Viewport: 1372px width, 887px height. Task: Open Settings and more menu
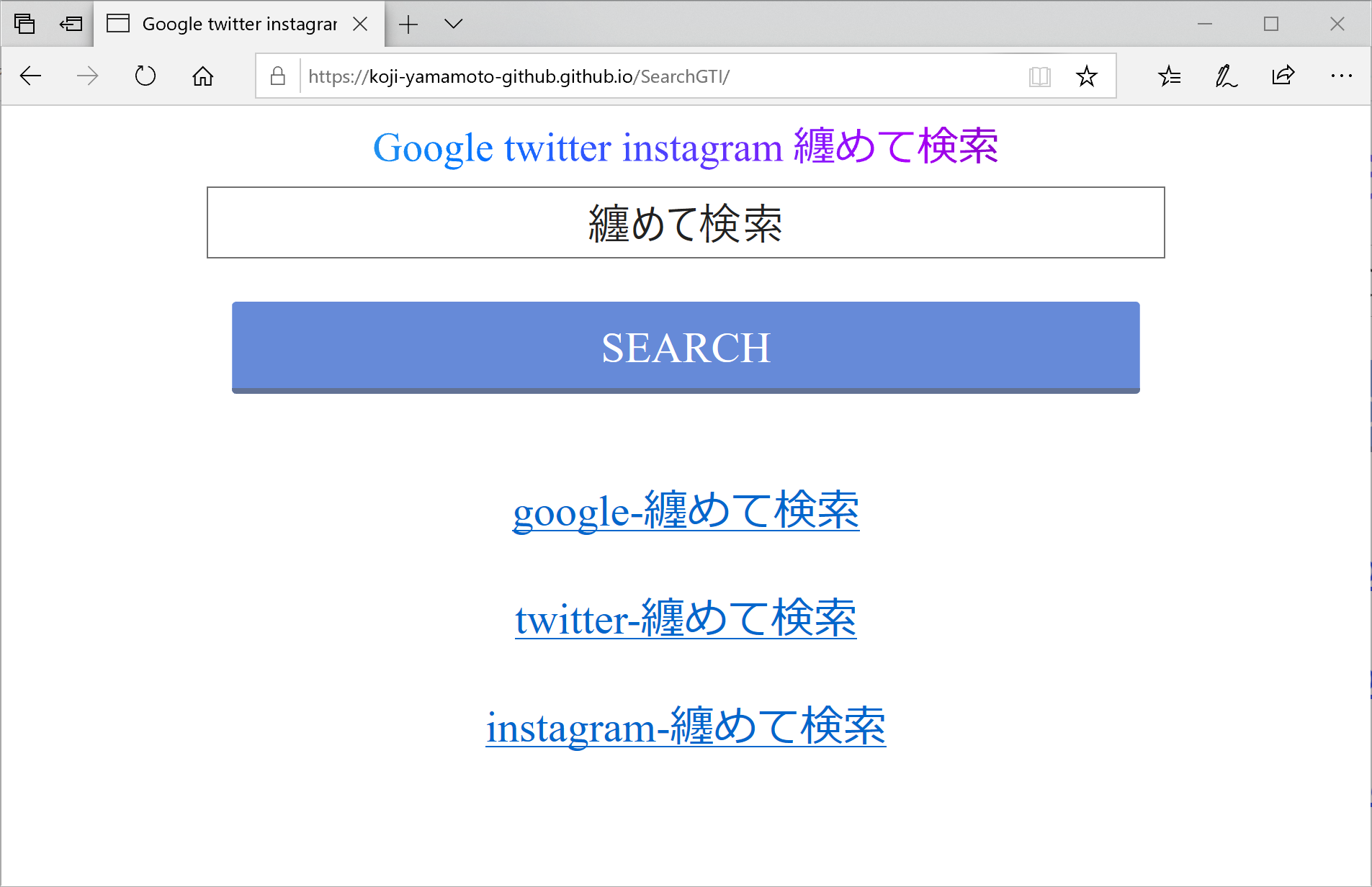(x=1341, y=76)
